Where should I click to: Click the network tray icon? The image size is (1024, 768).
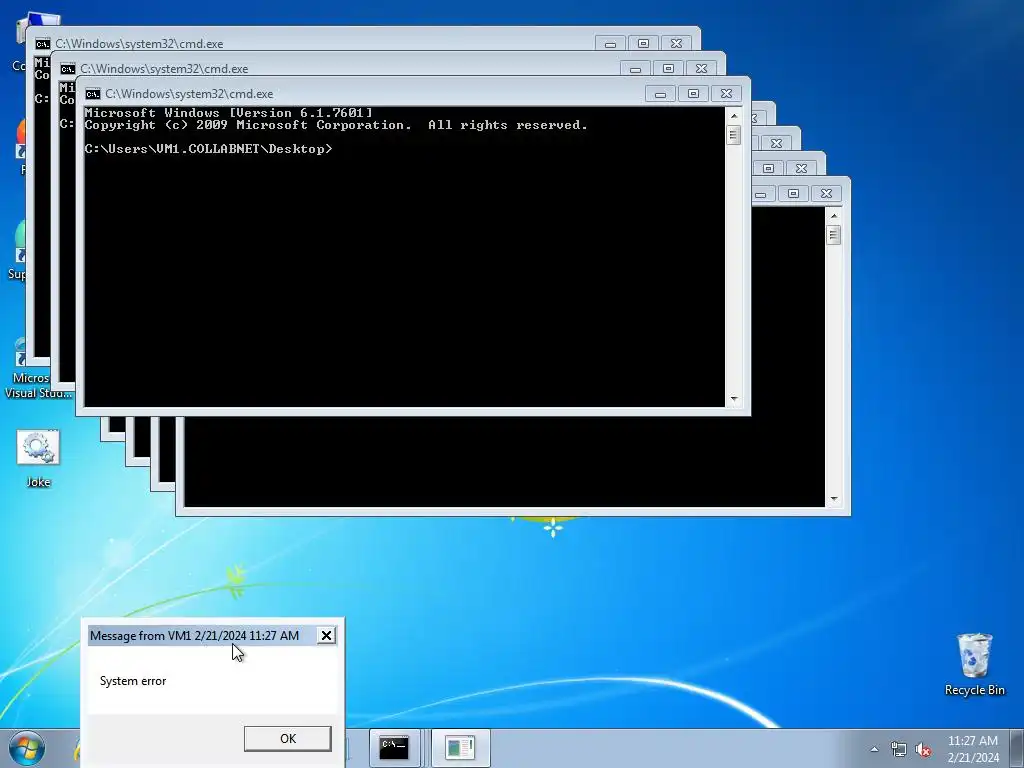click(x=899, y=750)
